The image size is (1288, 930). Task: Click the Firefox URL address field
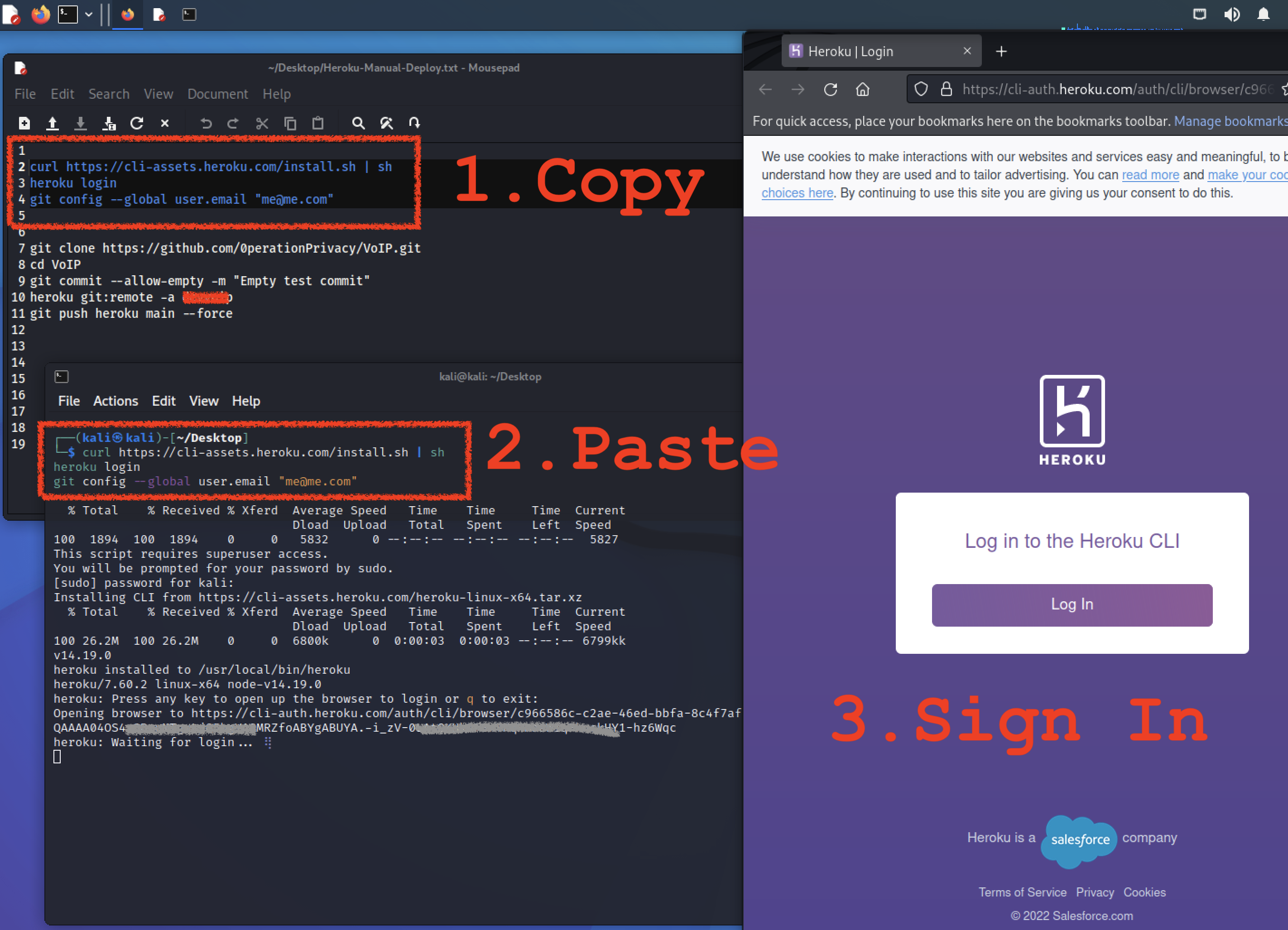click(1113, 90)
